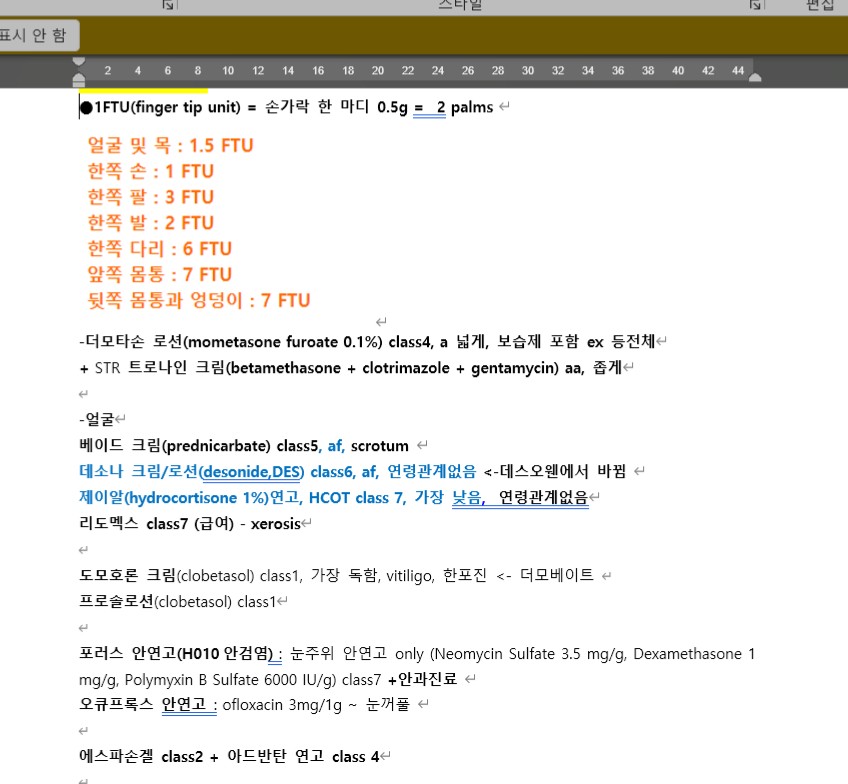Viewport: 848px width, 784px height.
Task: Place cursor on 도모호론 크림 text
Action: [x=126, y=575]
